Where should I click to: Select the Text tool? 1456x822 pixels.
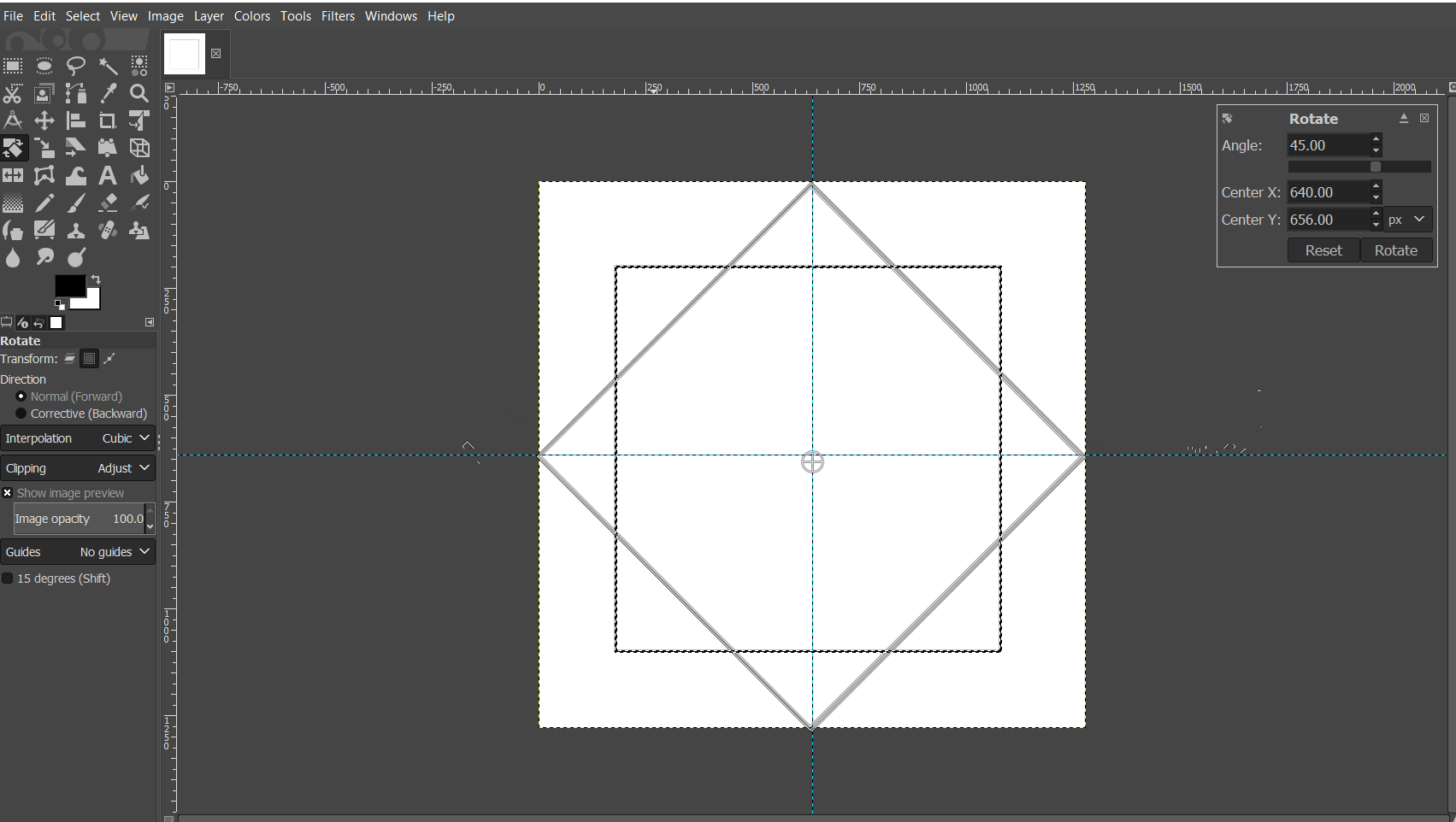[x=108, y=175]
